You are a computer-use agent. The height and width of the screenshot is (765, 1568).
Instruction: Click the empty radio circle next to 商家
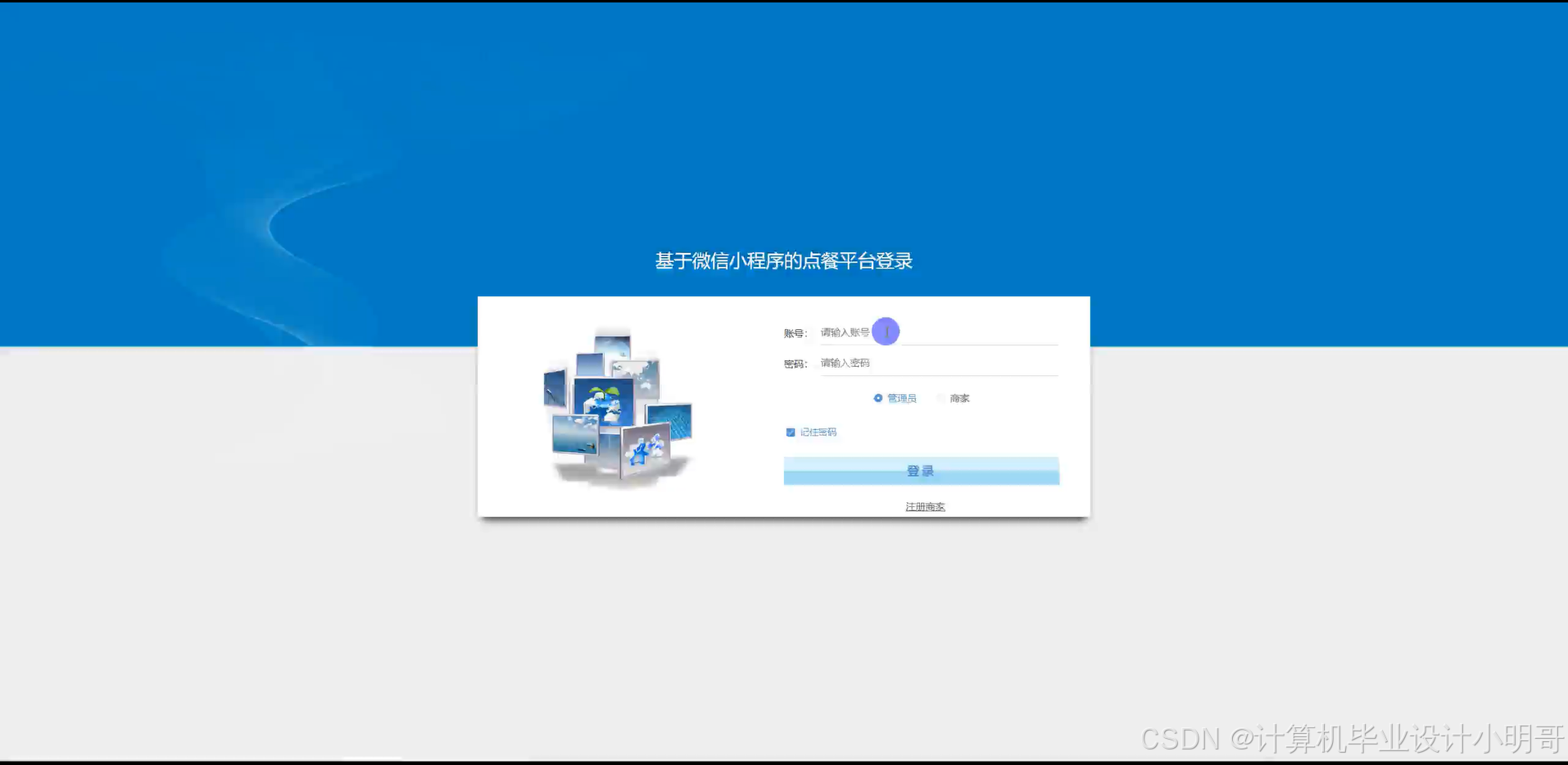point(940,398)
